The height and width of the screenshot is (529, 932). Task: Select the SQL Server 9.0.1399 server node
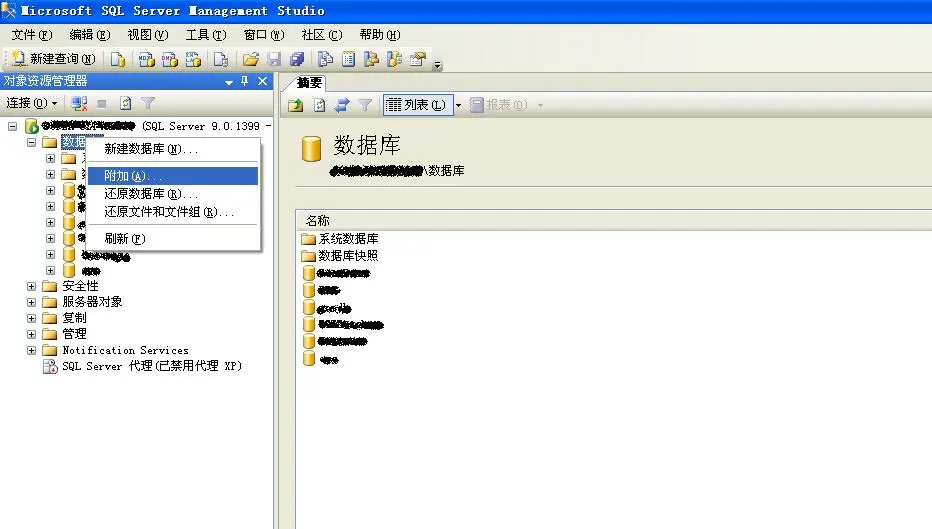coord(149,126)
